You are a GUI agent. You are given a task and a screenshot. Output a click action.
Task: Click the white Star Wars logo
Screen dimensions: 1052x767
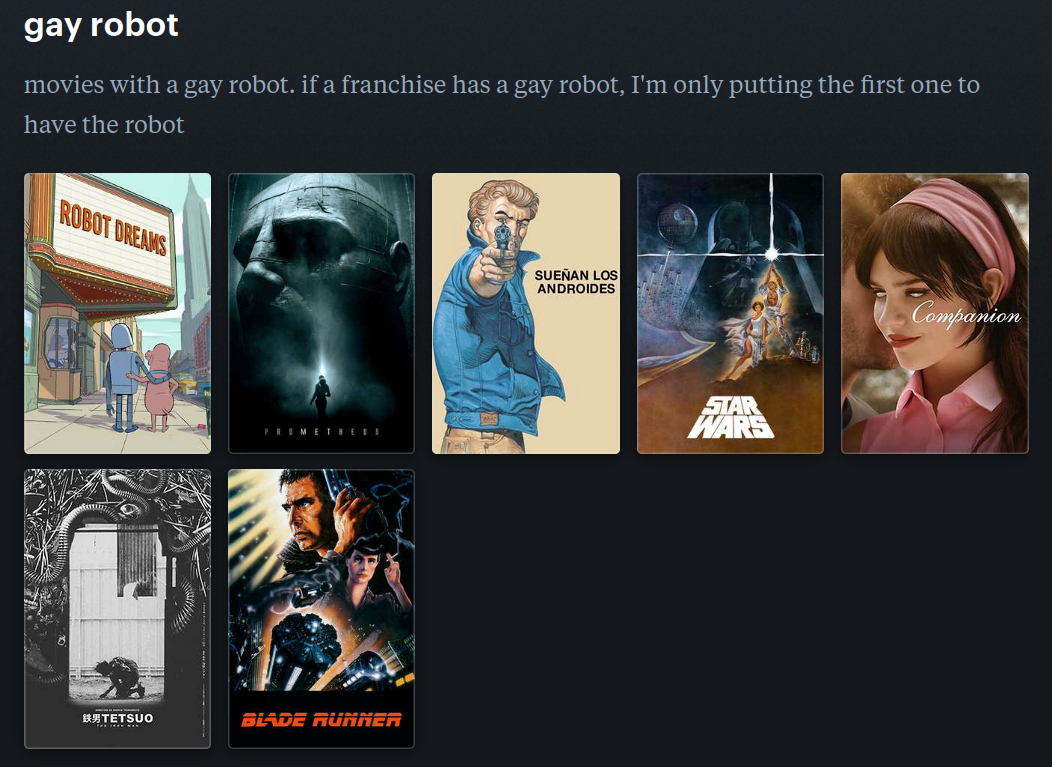click(x=730, y=417)
